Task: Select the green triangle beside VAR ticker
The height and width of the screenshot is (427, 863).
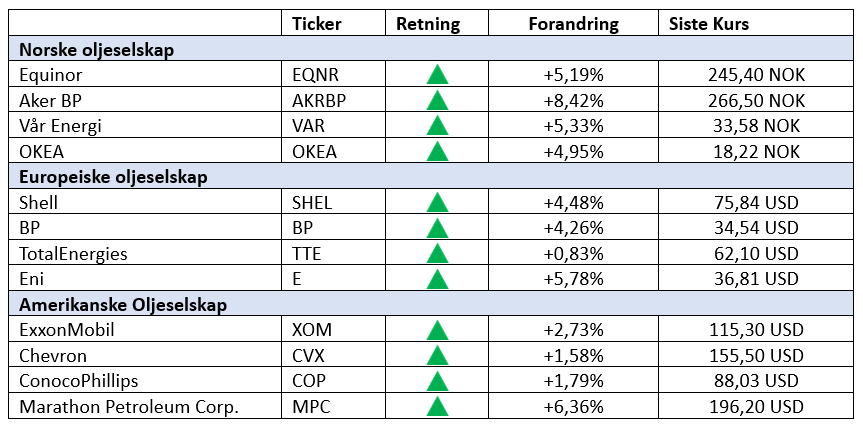Action: [x=435, y=126]
